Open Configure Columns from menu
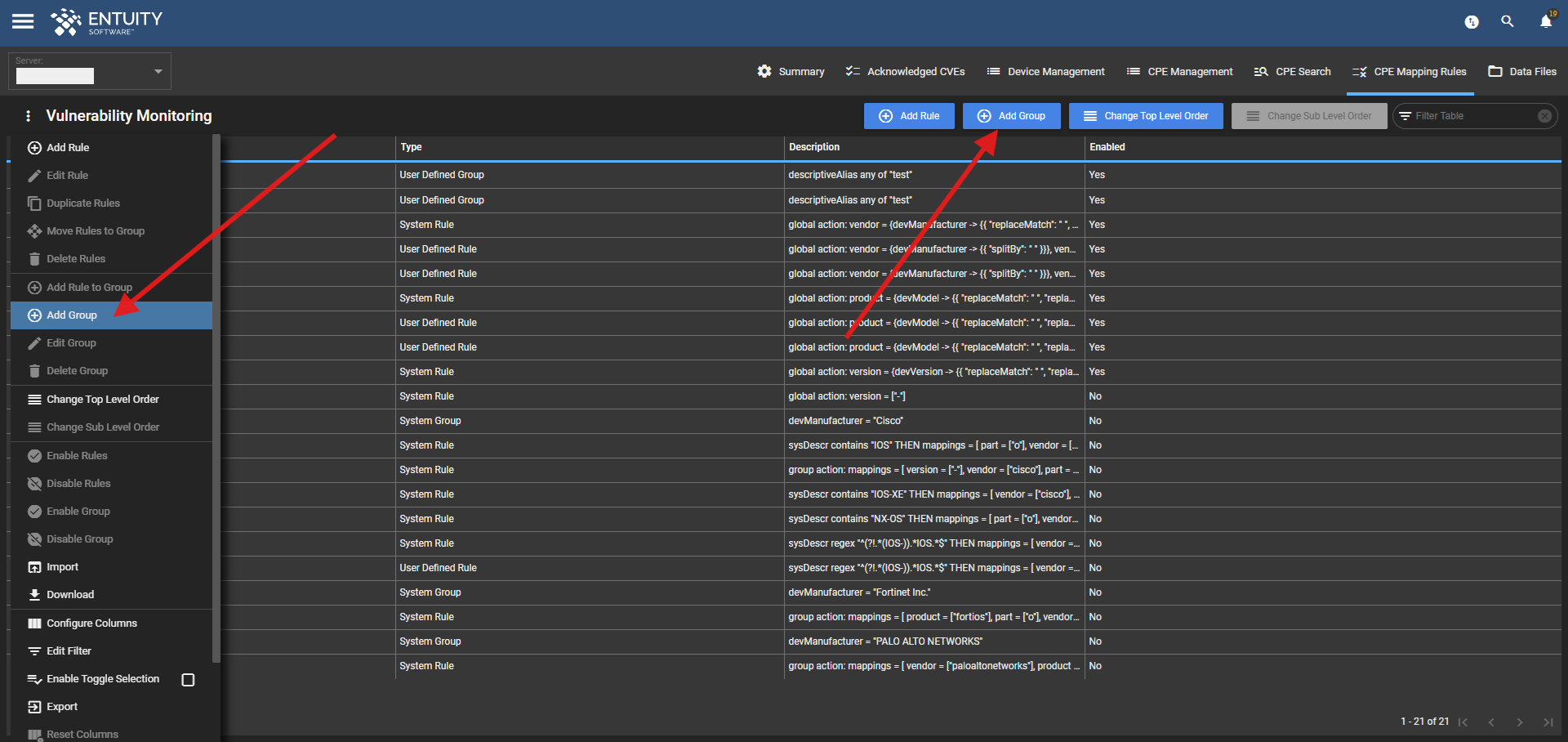The width and height of the screenshot is (1568, 742). 111,624
